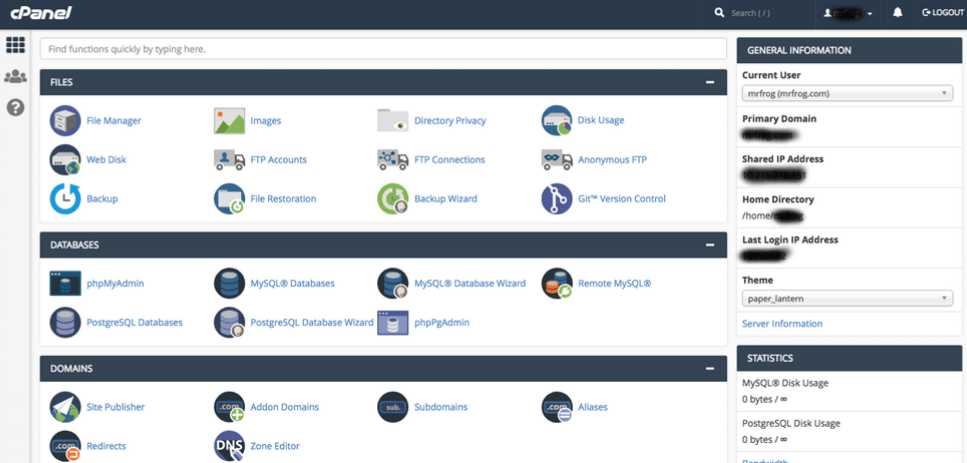Open the Theme dropdown paper_lantern
The width and height of the screenshot is (967, 463).
tap(847, 298)
